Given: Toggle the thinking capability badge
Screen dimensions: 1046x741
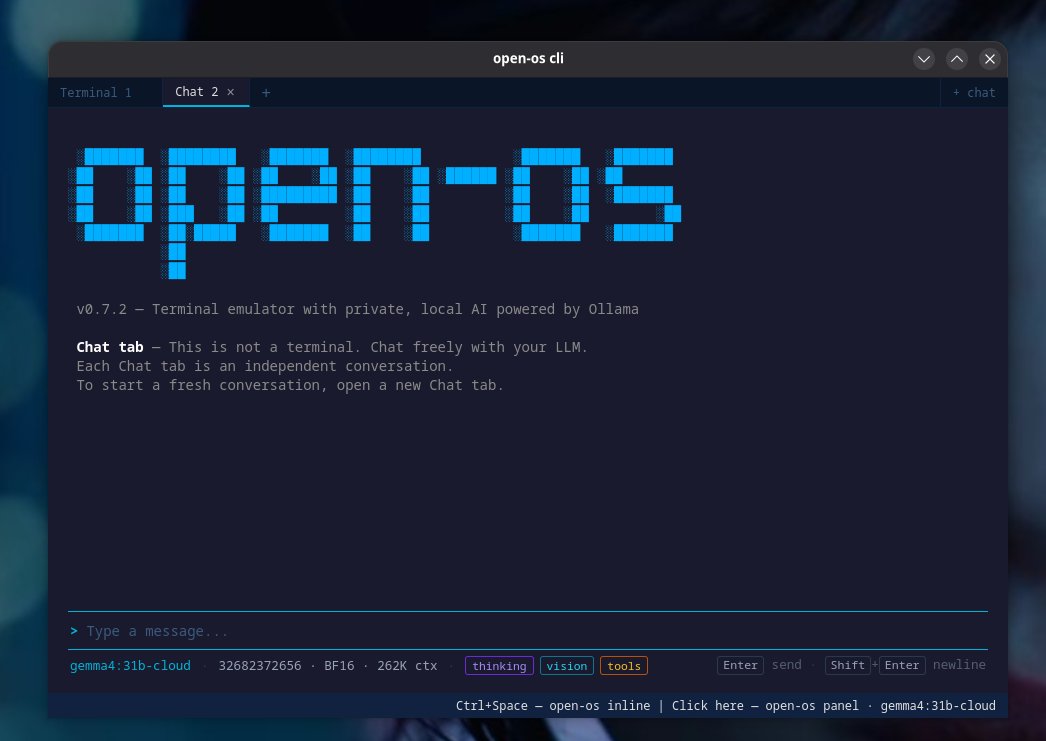Looking at the screenshot, I should tap(499, 666).
